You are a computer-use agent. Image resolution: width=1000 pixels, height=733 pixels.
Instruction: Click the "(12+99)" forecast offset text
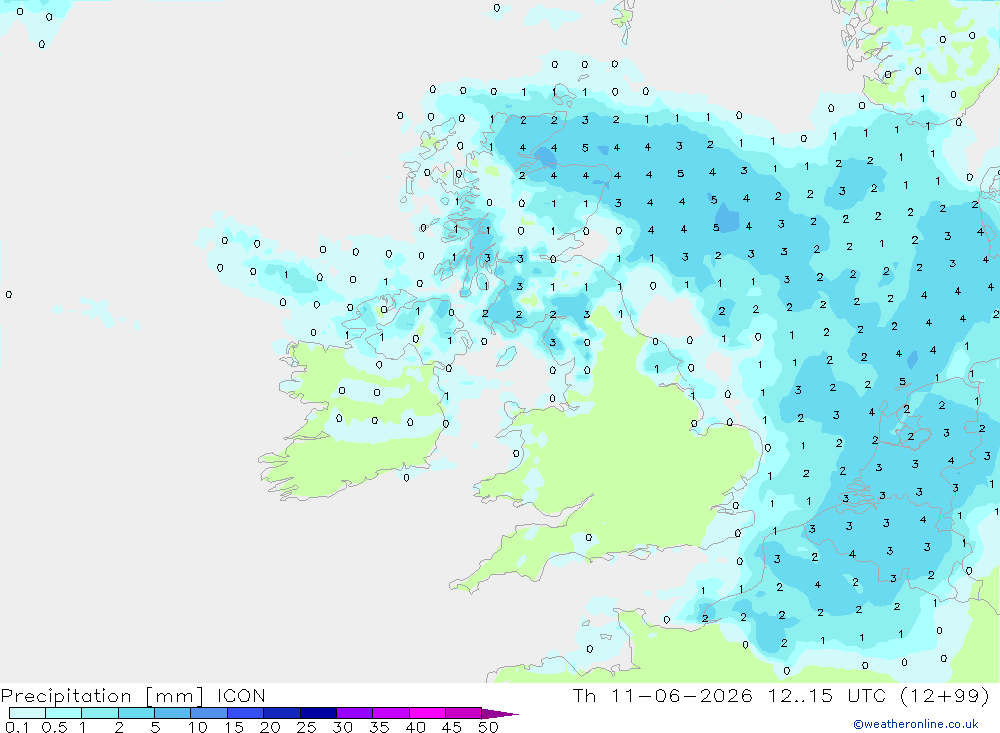pos(945,695)
